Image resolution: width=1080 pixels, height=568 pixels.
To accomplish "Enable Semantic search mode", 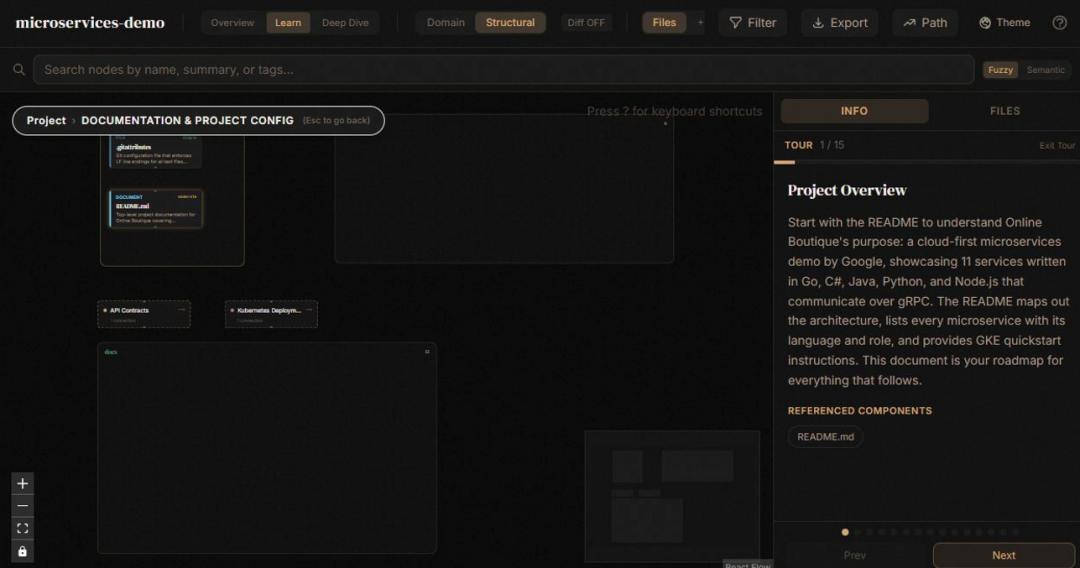I will (x=1046, y=70).
